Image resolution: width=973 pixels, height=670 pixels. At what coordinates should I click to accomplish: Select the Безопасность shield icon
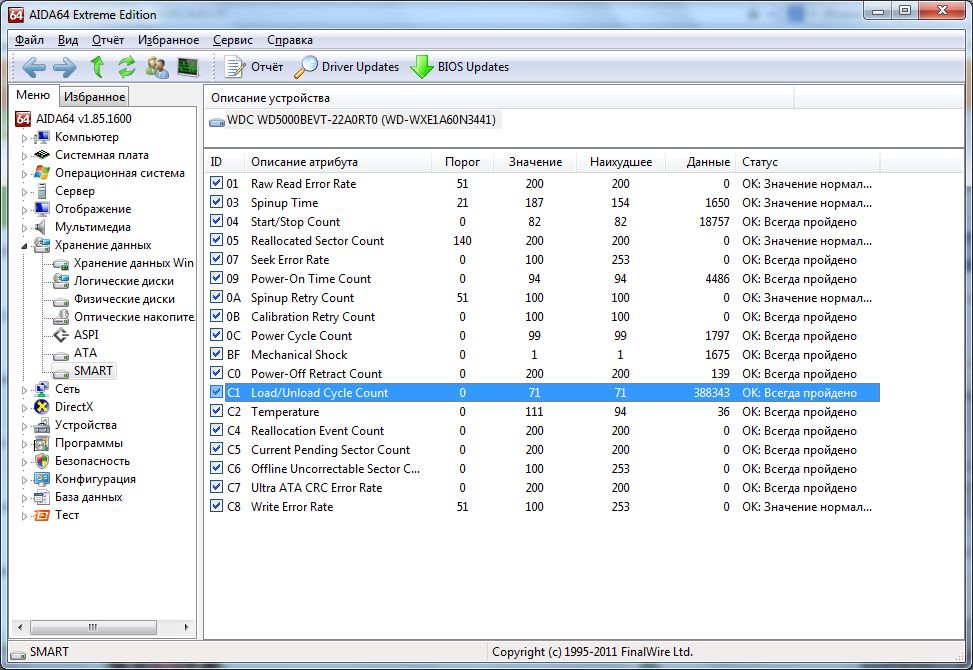click(42, 461)
